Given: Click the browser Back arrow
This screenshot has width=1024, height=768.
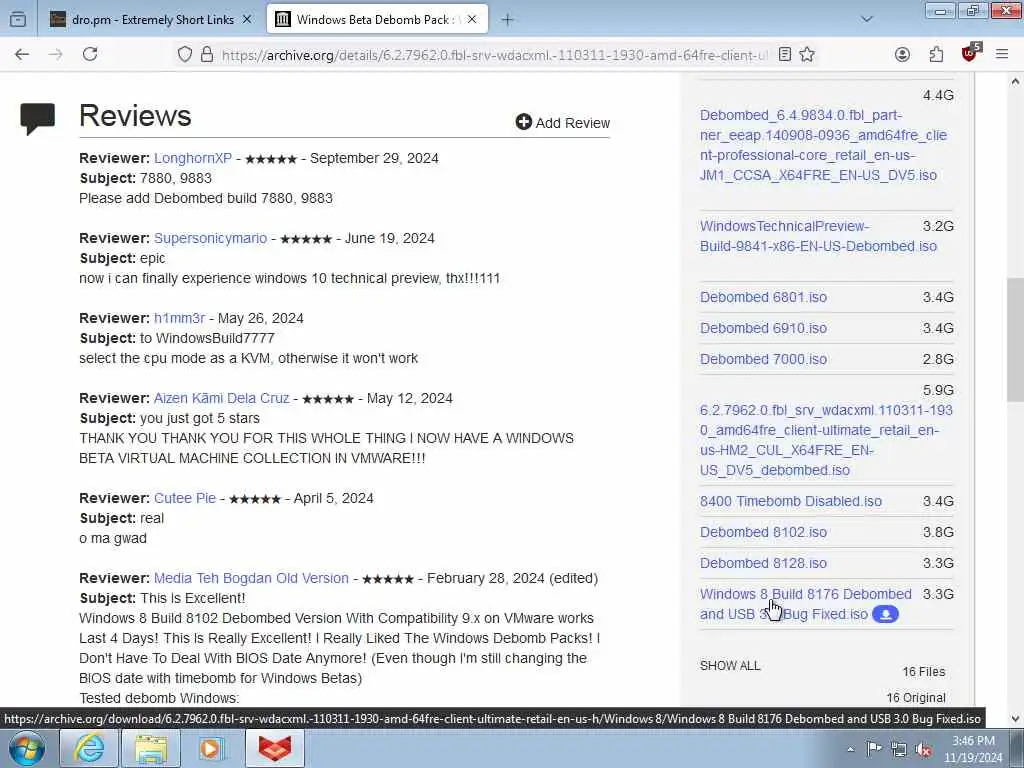Looking at the screenshot, I should tap(22, 55).
